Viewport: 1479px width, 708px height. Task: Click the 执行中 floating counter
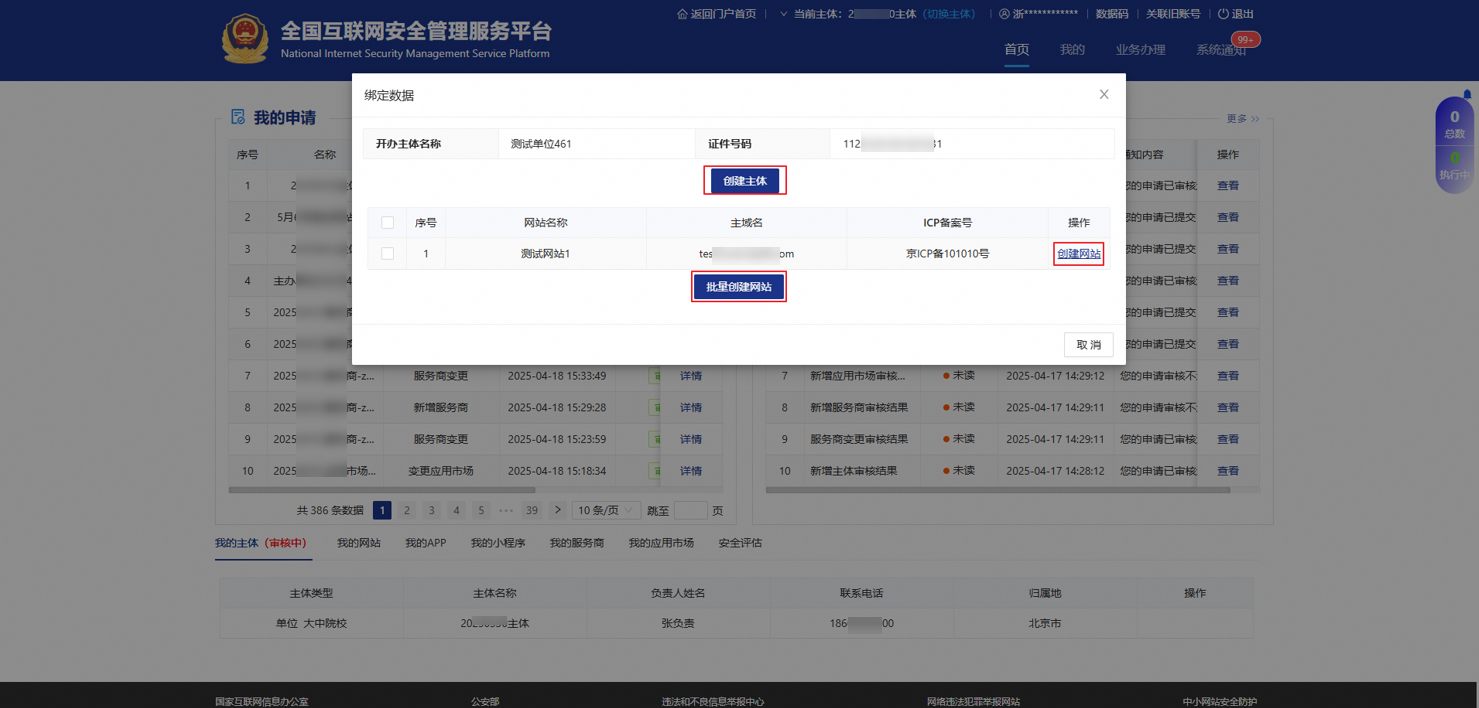click(x=1454, y=165)
